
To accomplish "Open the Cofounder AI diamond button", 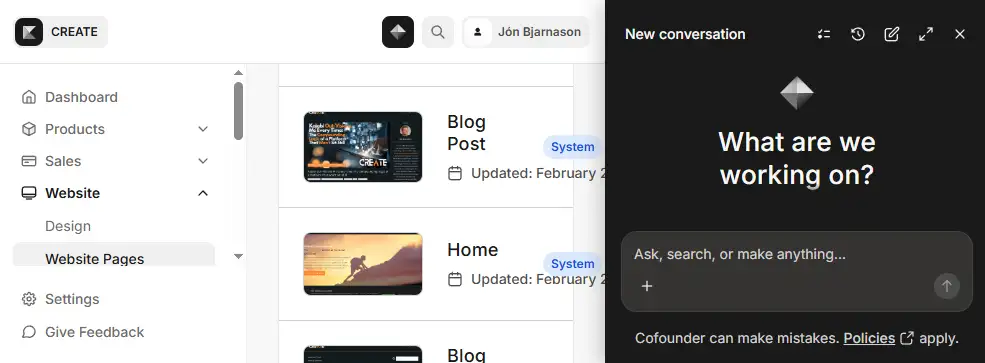I will 398,32.
